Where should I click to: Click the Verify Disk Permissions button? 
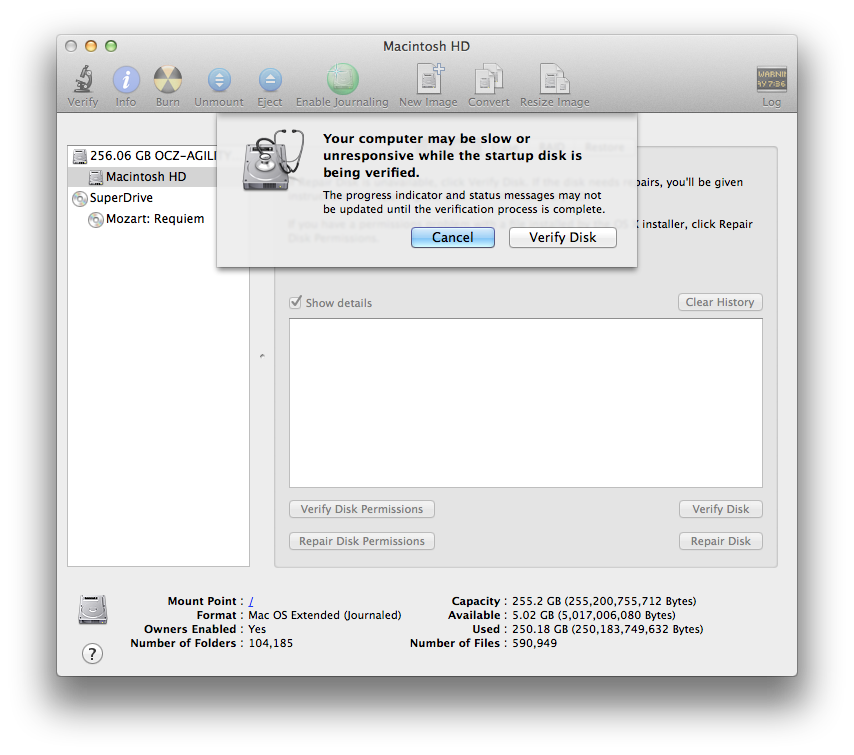tap(362, 509)
